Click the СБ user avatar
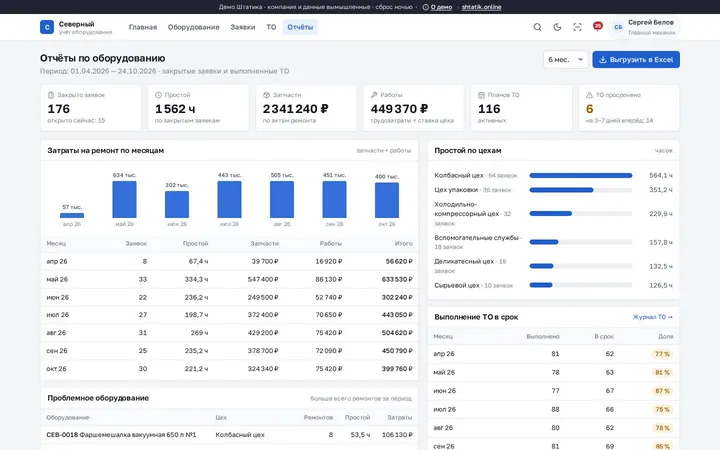Viewport: 720px width, 450px height. pos(618,27)
